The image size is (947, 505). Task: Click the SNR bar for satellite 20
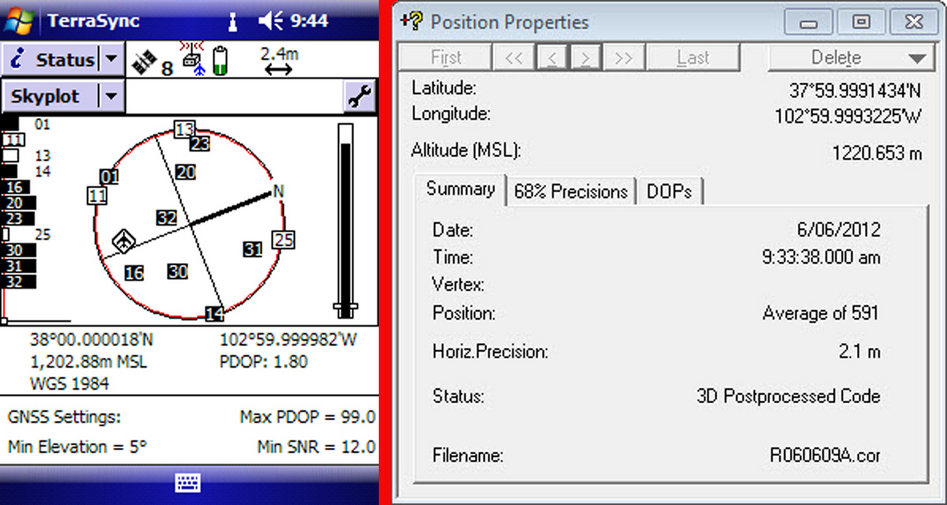pos(19,203)
